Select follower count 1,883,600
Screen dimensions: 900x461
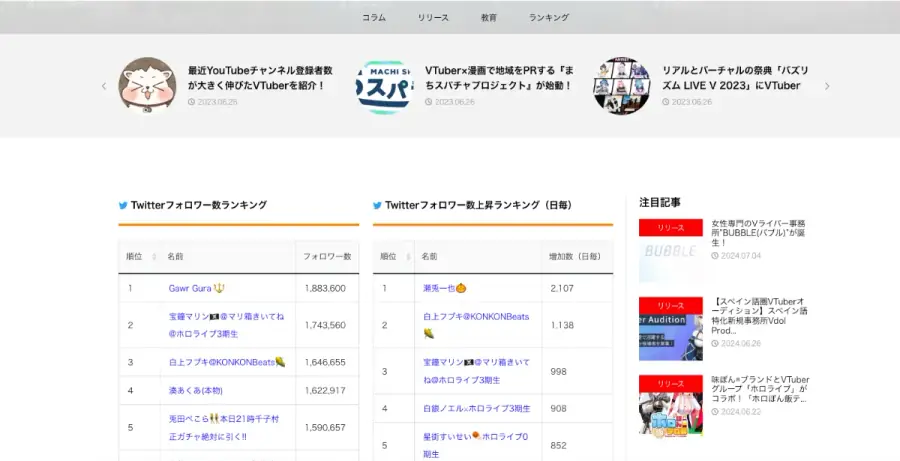pos(325,288)
